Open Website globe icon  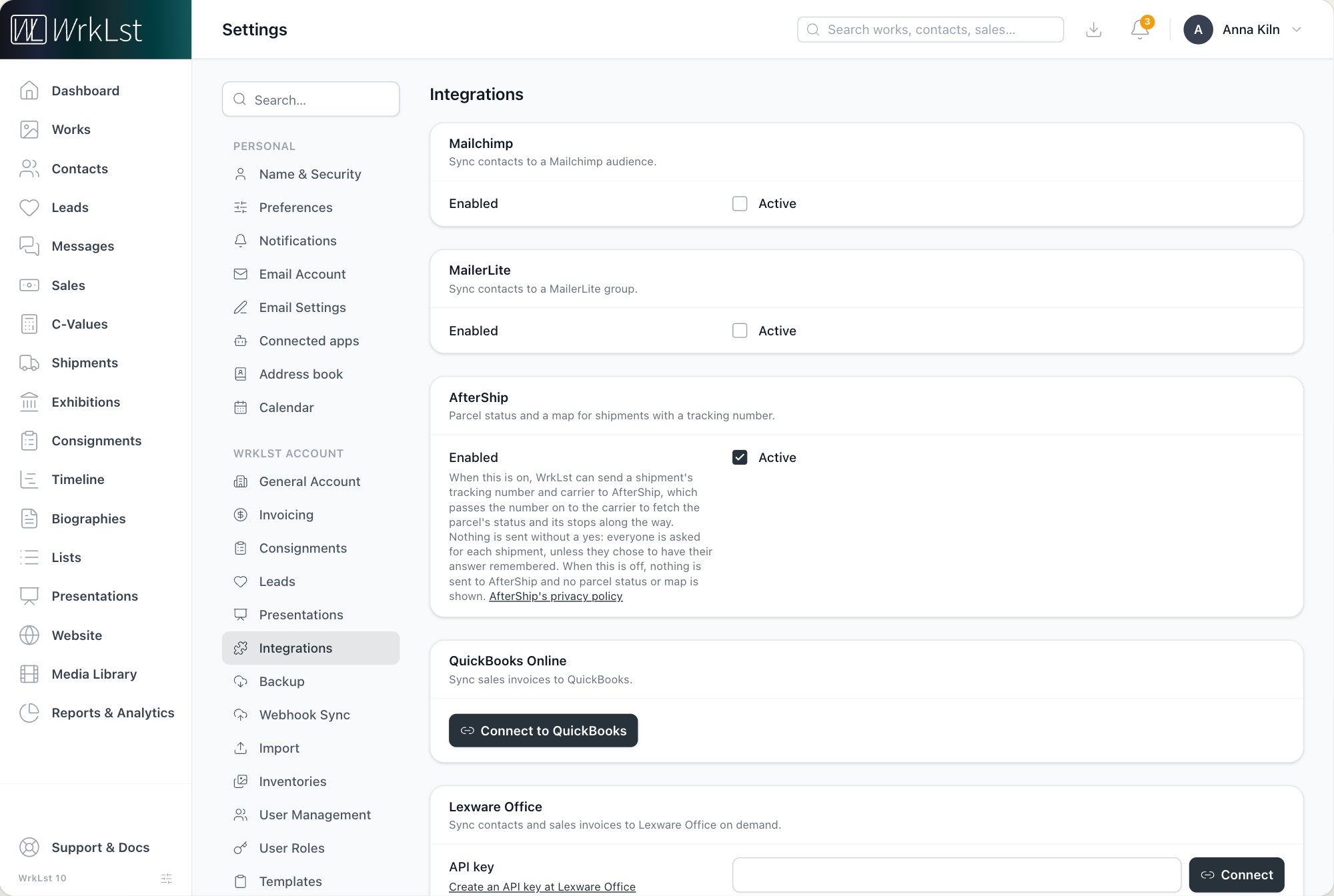click(29, 635)
